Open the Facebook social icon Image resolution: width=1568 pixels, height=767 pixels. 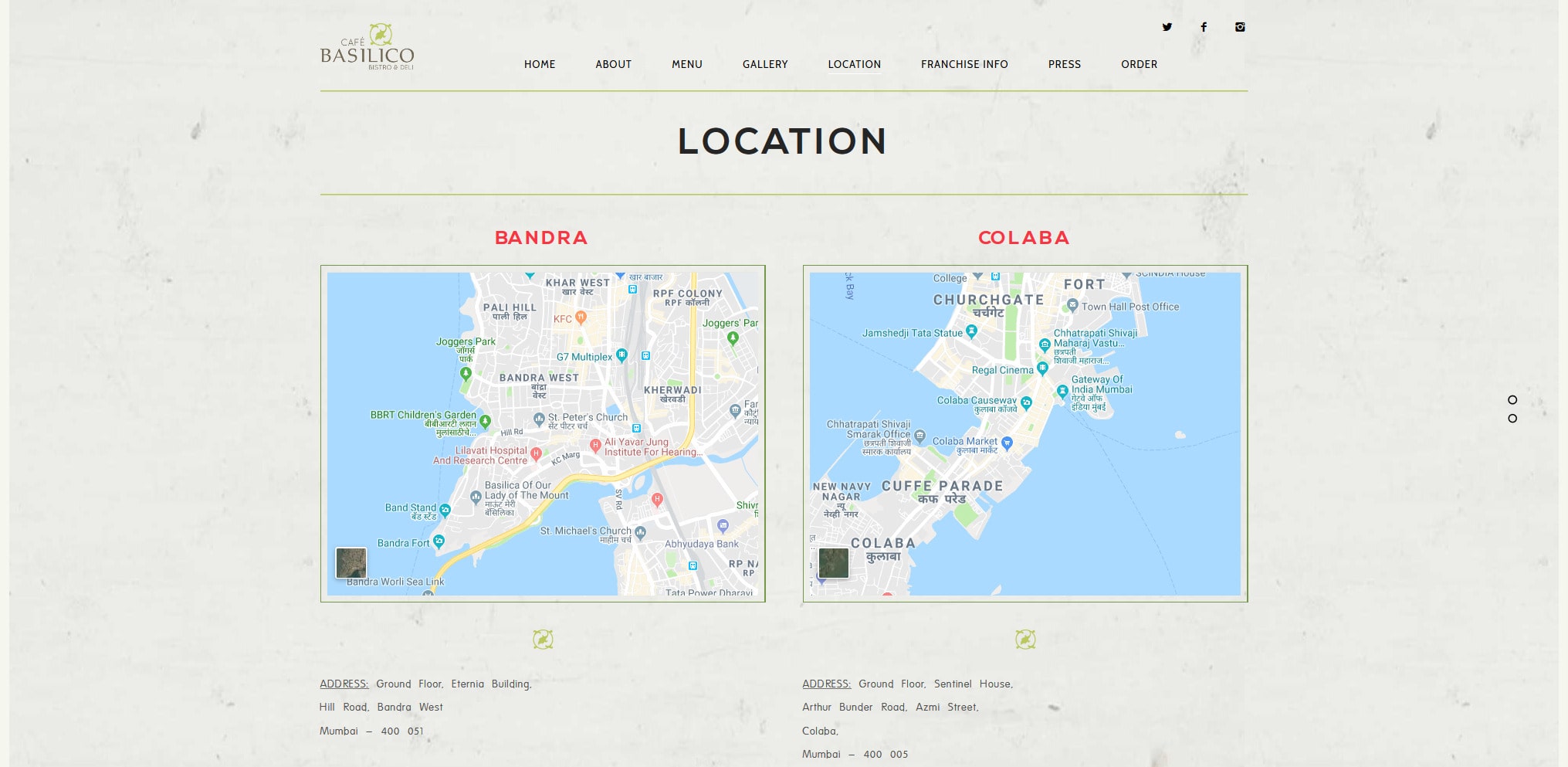1203,27
